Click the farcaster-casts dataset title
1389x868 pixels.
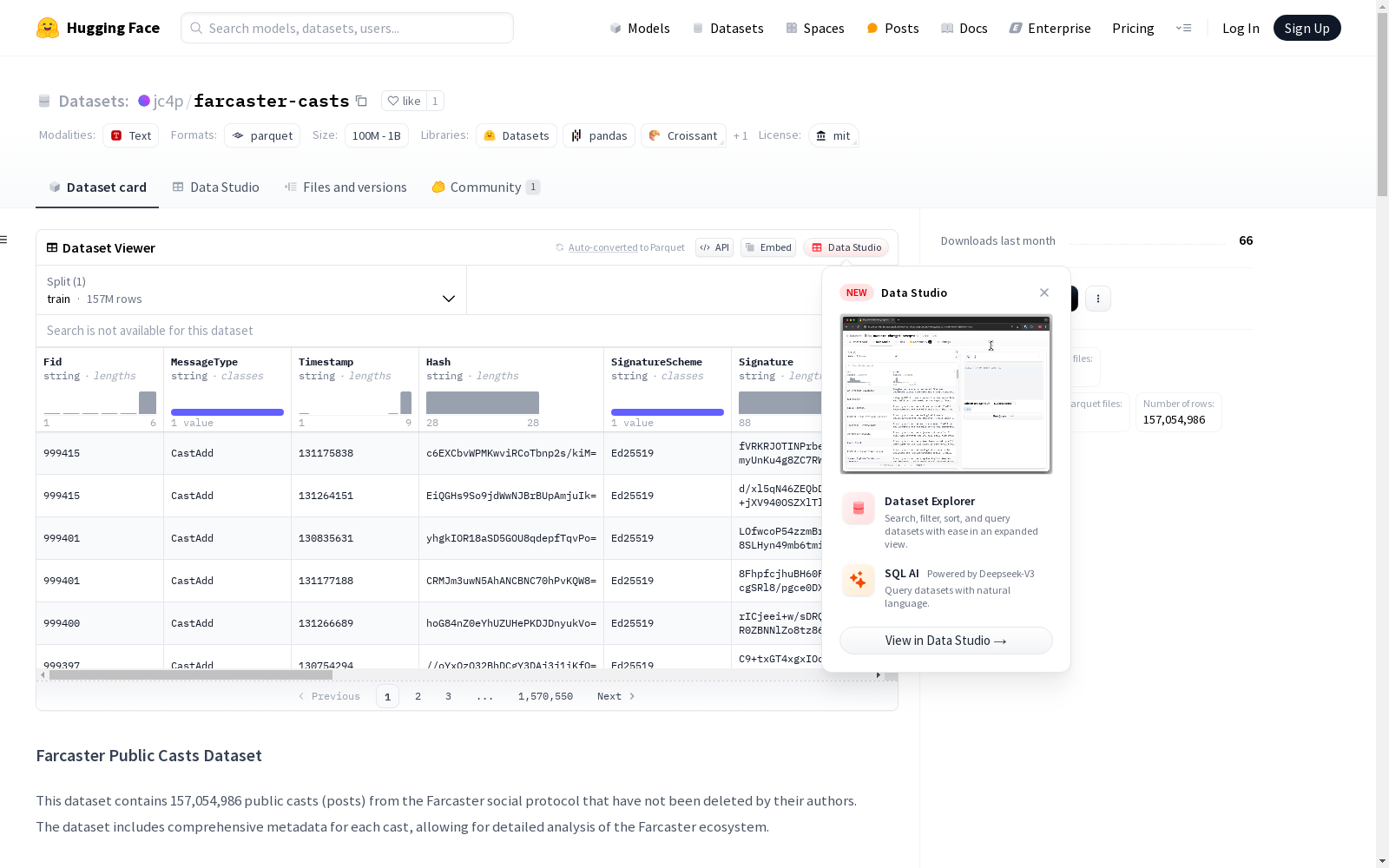(x=271, y=101)
